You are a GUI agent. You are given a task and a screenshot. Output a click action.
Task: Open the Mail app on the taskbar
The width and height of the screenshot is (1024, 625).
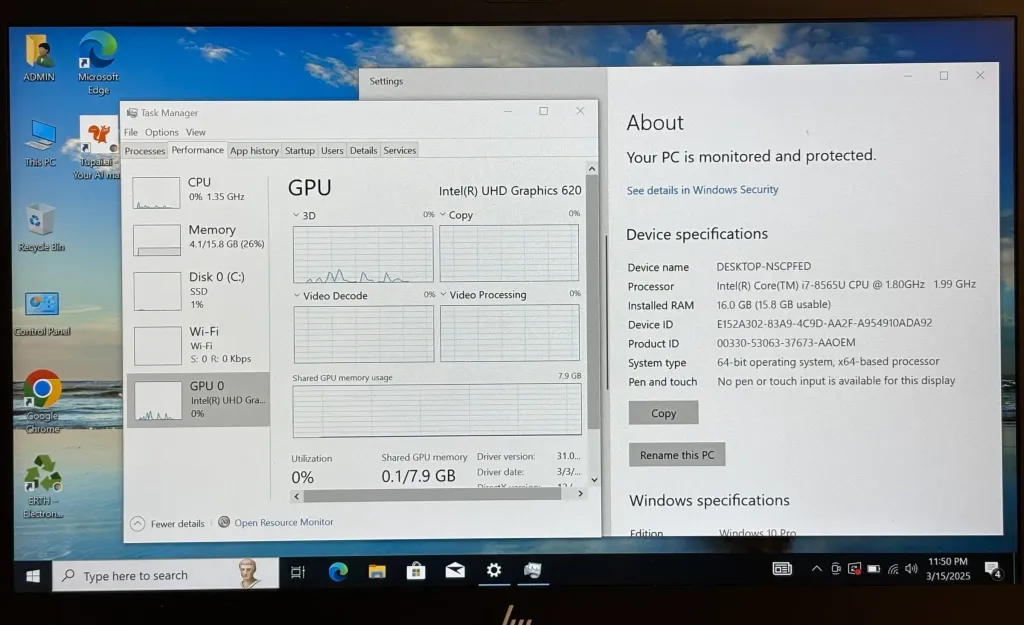click(455, 571)
